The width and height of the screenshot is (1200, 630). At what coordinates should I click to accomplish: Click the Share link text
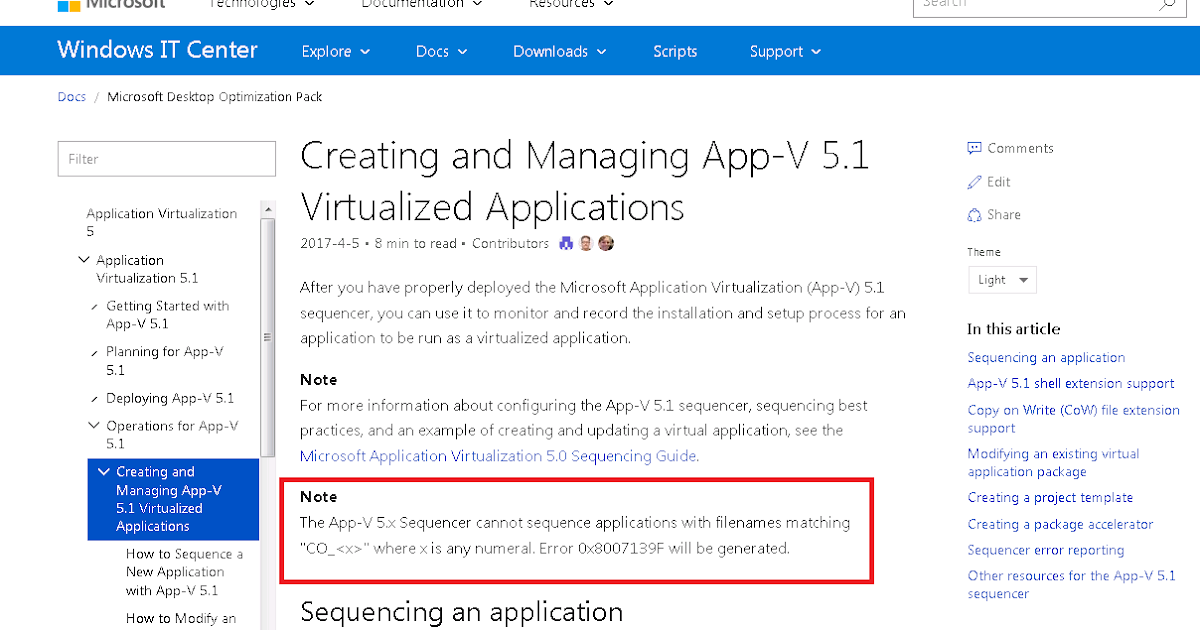tap(1004, 215)
